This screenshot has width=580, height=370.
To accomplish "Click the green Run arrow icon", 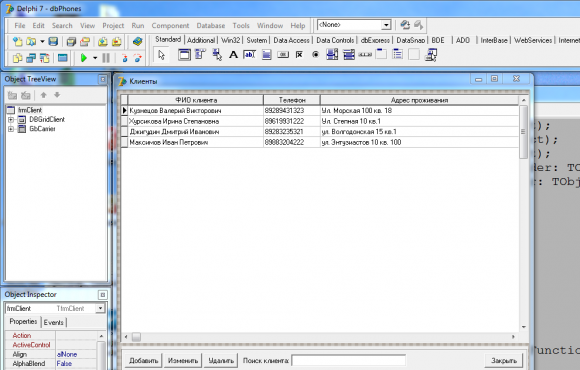I will tap(84, 58).
